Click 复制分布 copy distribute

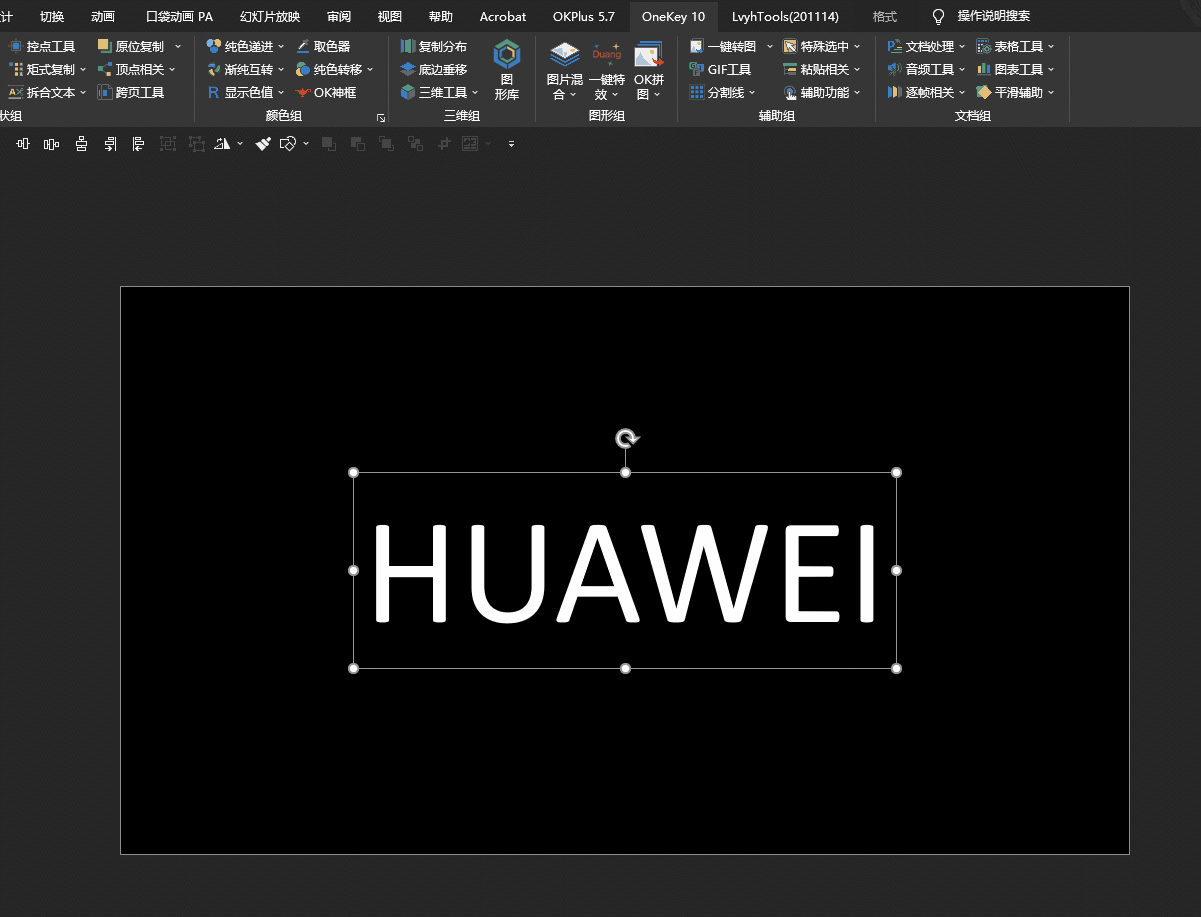[433, 46]
